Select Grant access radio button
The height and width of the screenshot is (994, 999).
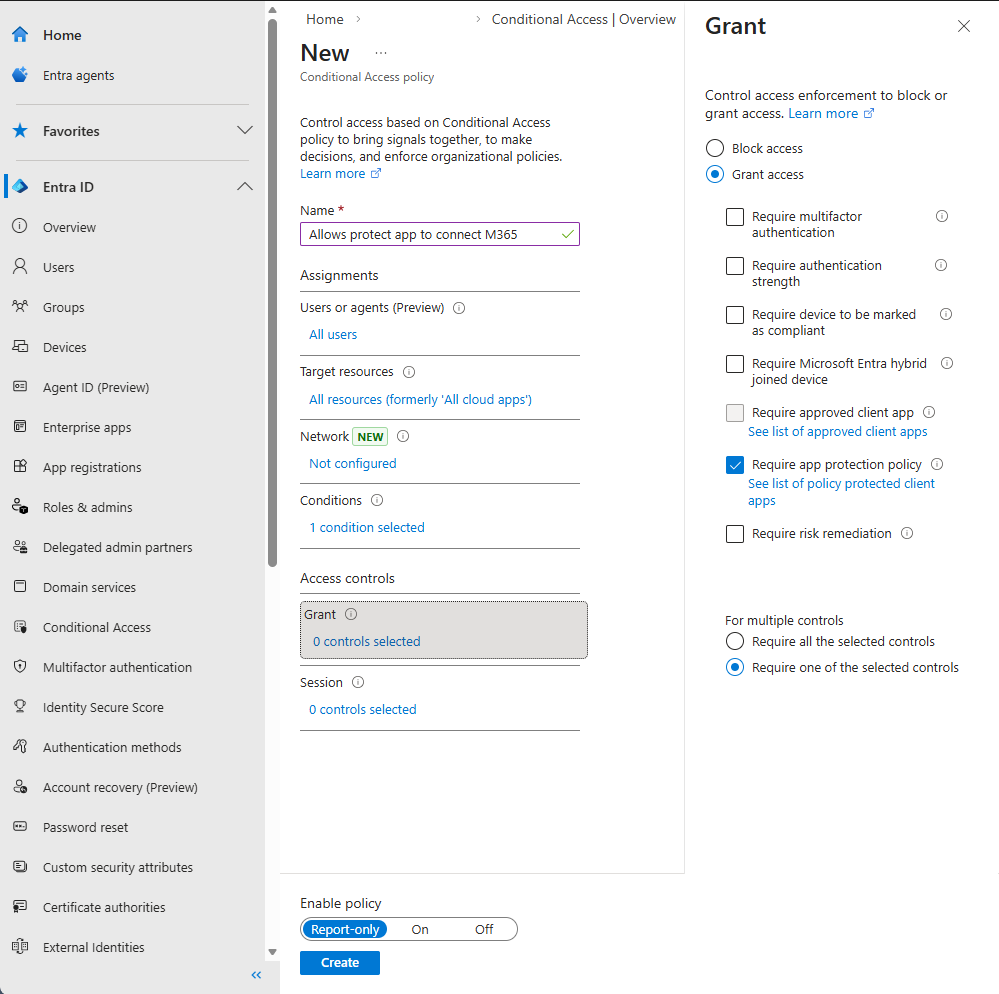[715, 175]
